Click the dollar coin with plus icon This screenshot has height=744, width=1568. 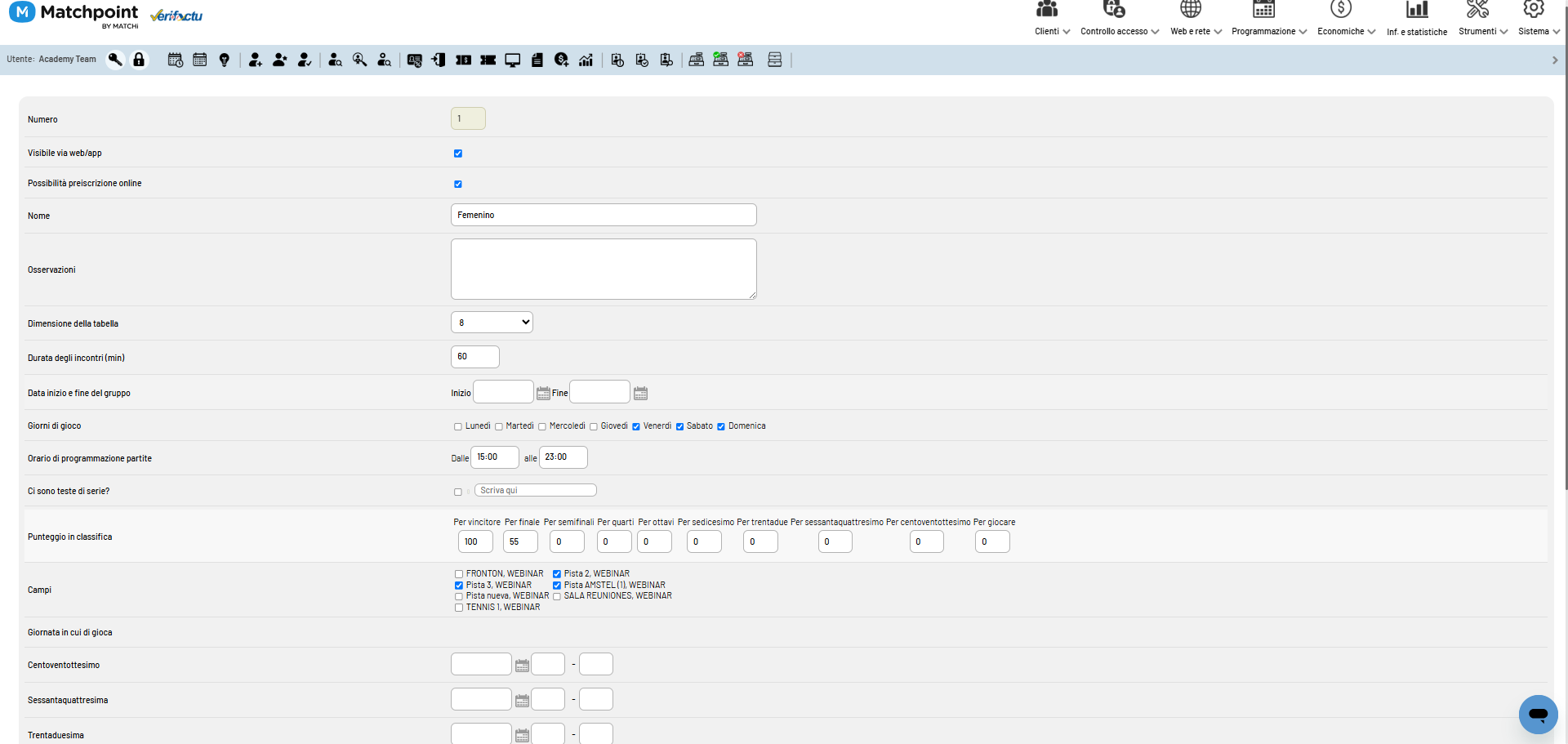tap(562, 60)
